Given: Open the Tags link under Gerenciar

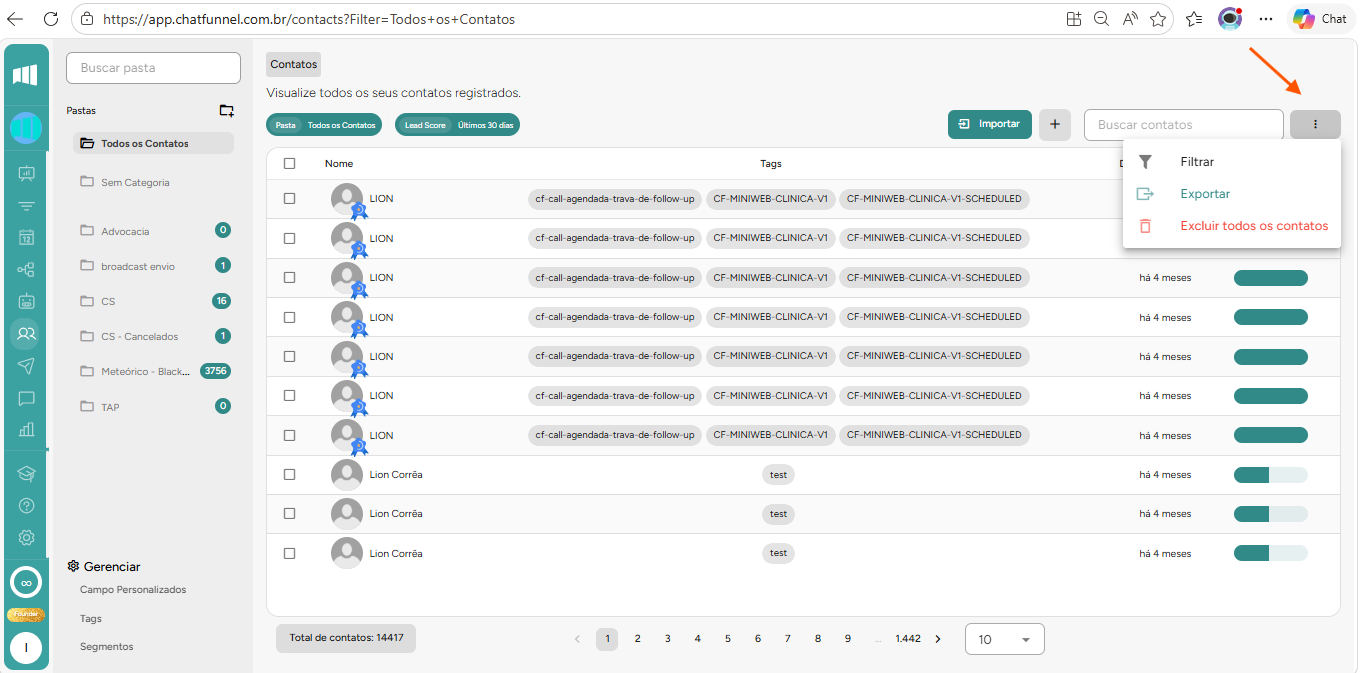Looking at the screenshot, I should (91, 619).
